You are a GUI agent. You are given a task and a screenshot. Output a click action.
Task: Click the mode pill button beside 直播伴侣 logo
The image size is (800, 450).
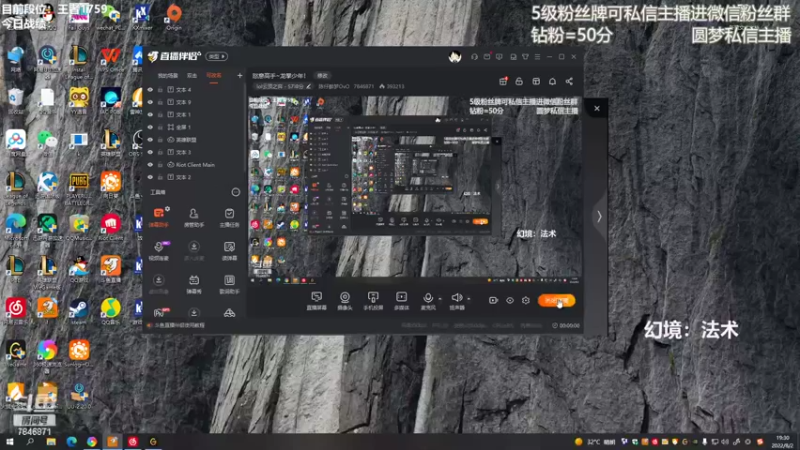pos(216,56)
